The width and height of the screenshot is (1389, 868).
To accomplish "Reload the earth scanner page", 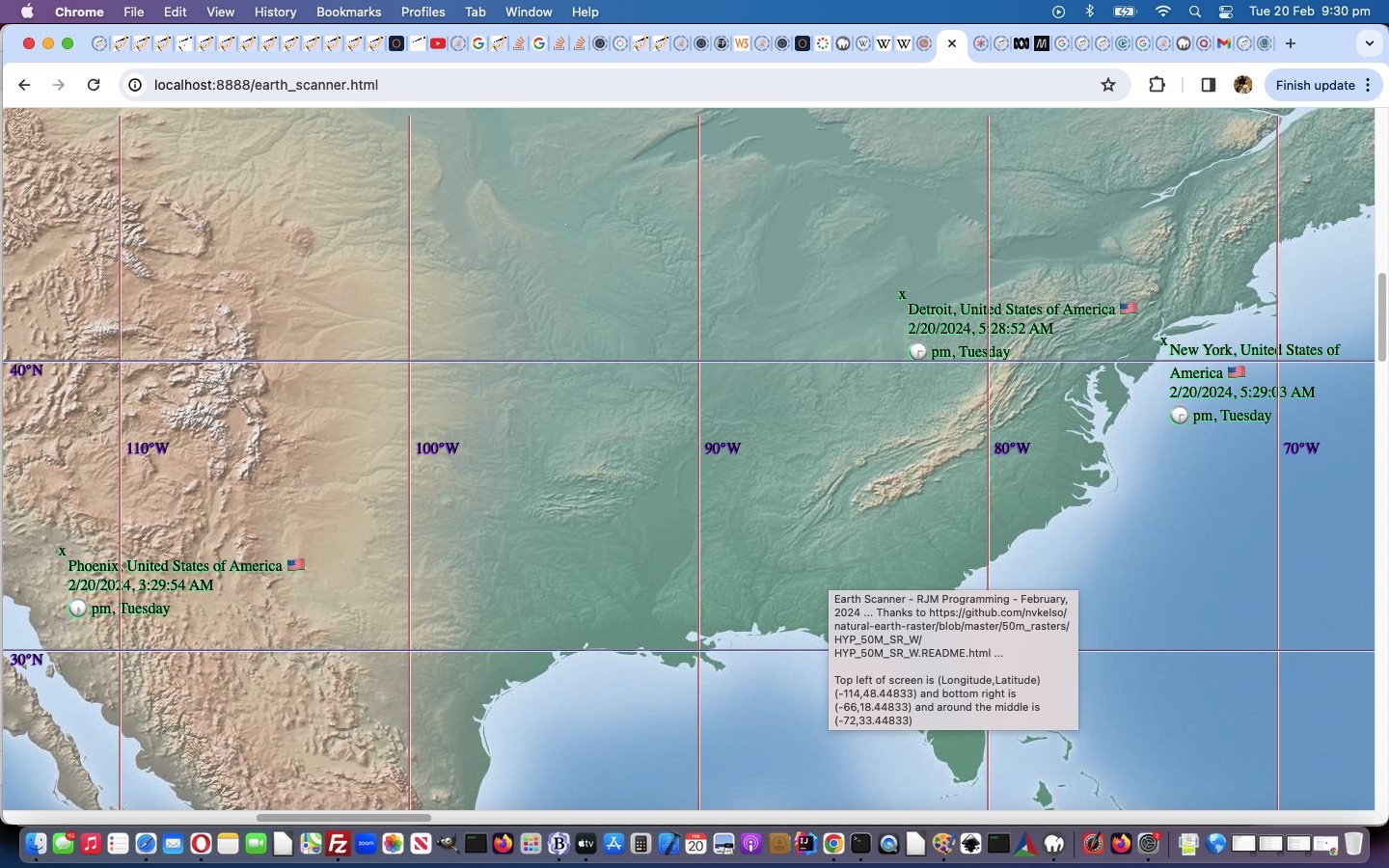I will 94,85.
